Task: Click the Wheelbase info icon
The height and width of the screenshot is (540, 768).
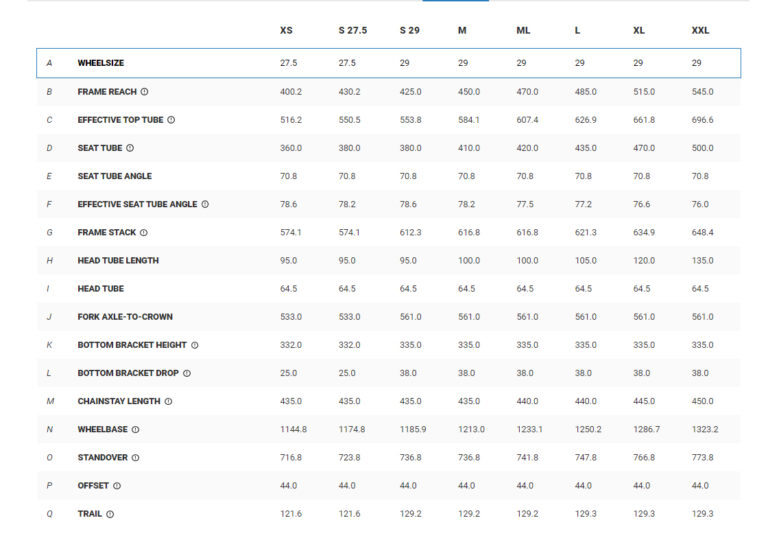Action: click(x=135, y=429)
